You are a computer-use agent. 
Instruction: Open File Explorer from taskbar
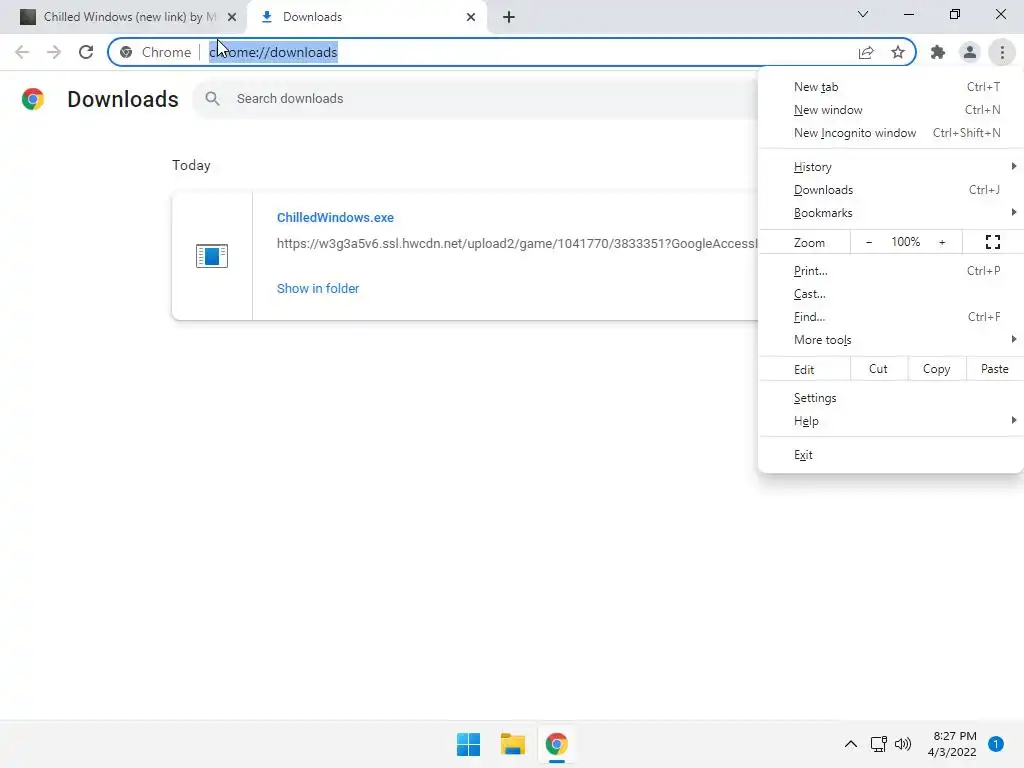tap(513, 744)
